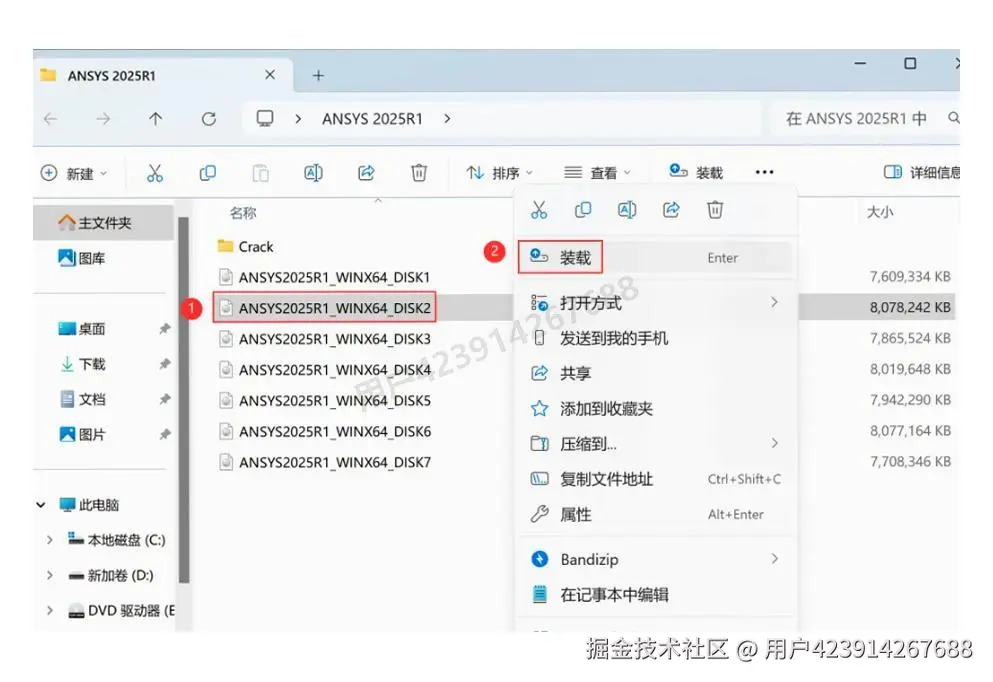Collapse the 此电脑 tree item

(40, 505)
